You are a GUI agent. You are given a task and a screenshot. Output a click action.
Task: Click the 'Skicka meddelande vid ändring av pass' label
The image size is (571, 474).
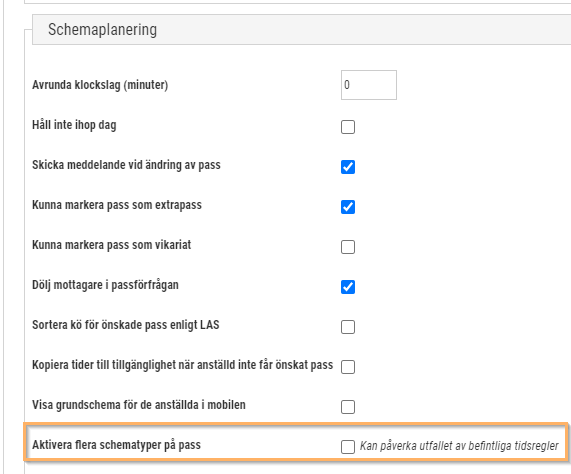[126, 165]
